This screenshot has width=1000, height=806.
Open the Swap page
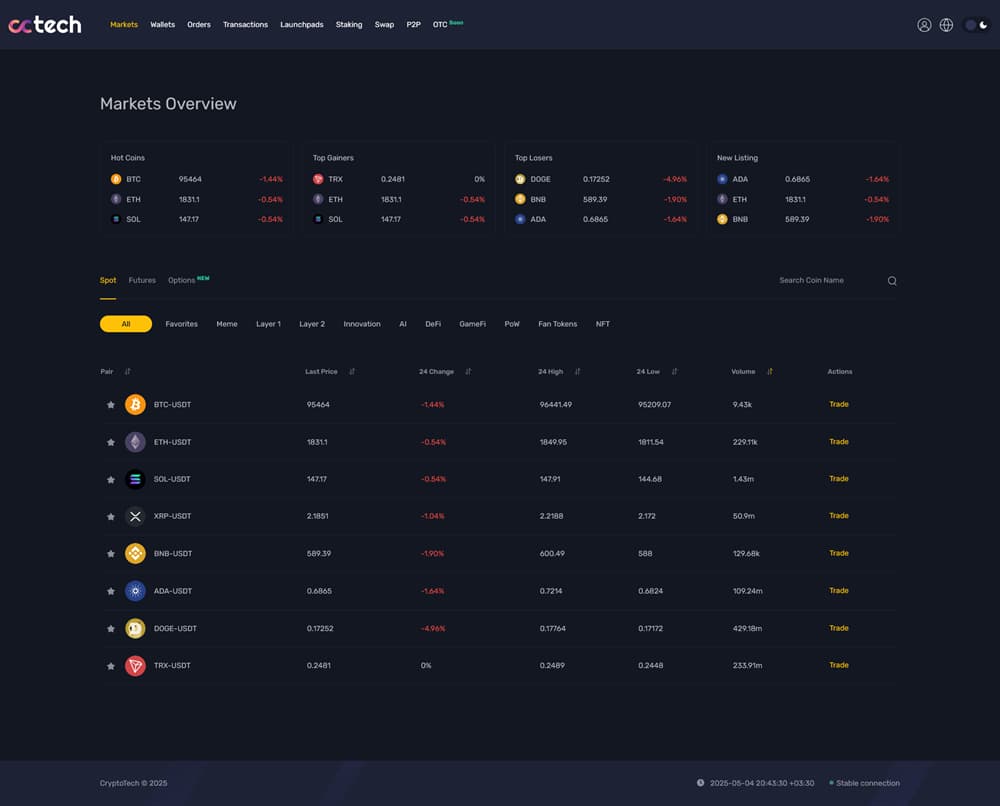385,25
